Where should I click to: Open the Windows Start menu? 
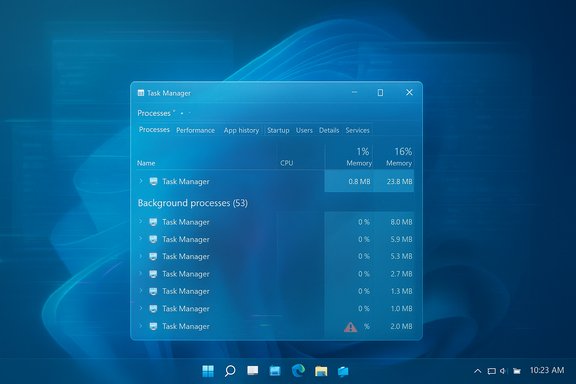(208, 371)
